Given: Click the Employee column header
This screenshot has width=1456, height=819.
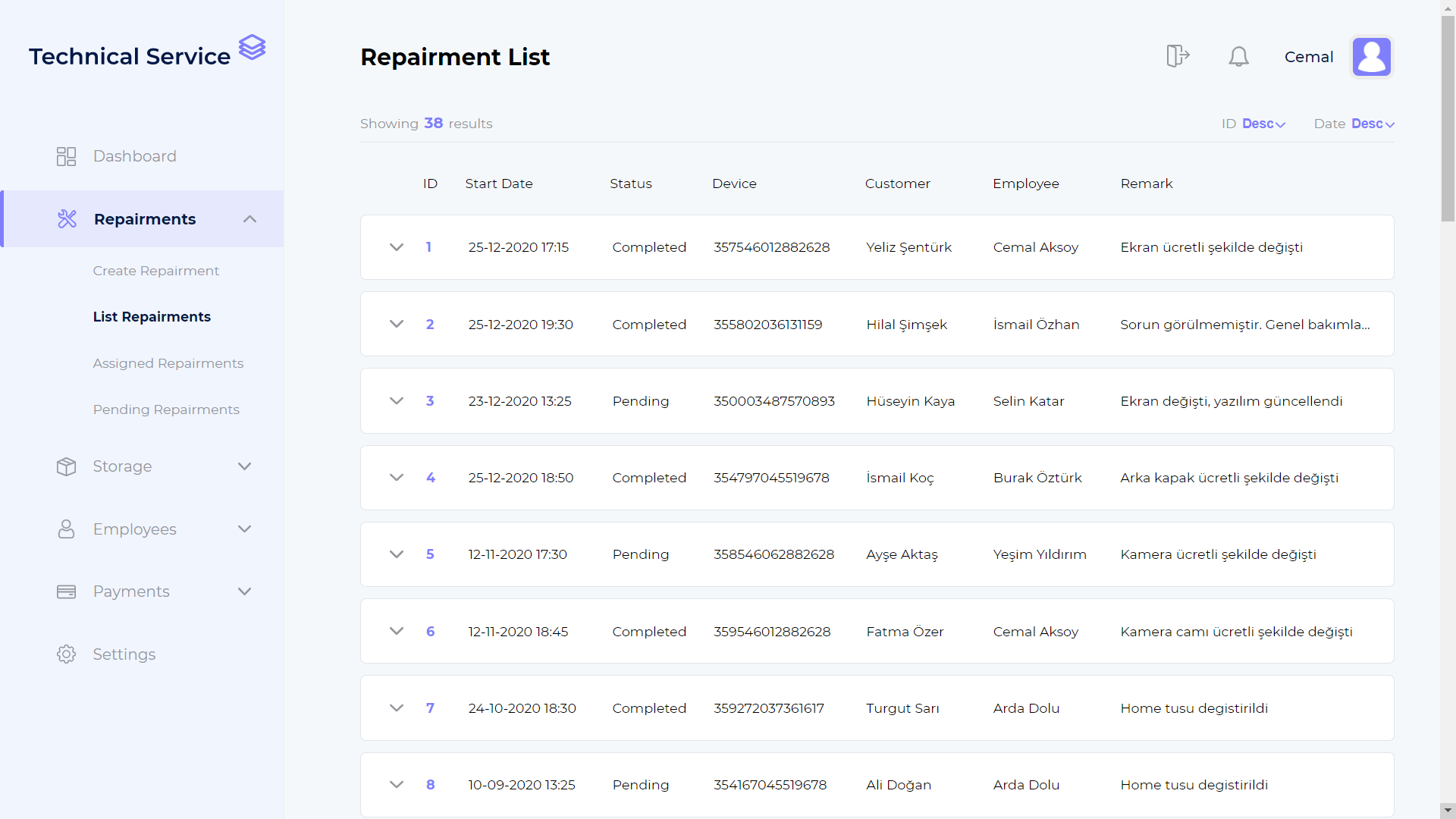Looking at the screenshot, I should pyautogui.click(x=1026, y=184).
